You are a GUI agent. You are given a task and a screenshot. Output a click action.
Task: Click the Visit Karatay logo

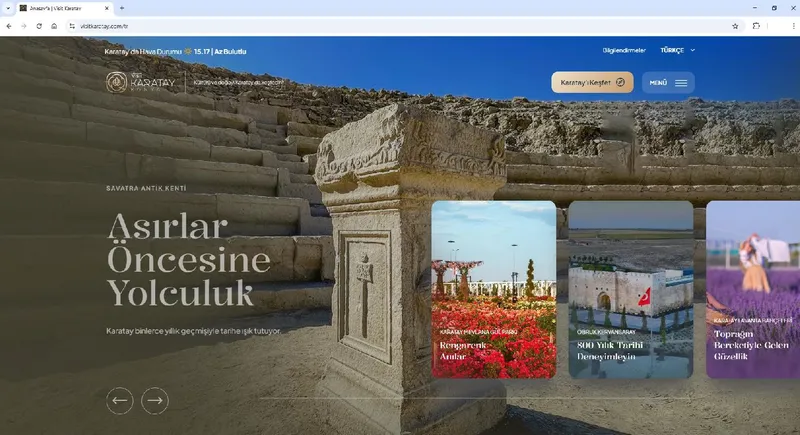[x=144, y=82]
